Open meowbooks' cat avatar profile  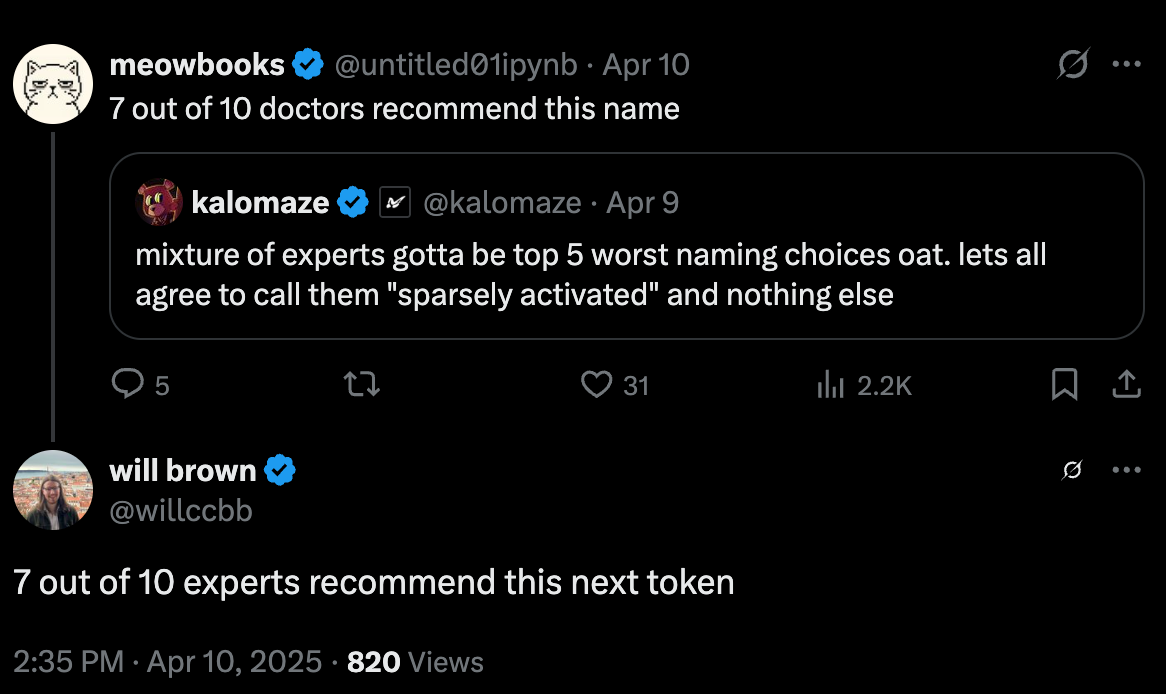(53, 84)
